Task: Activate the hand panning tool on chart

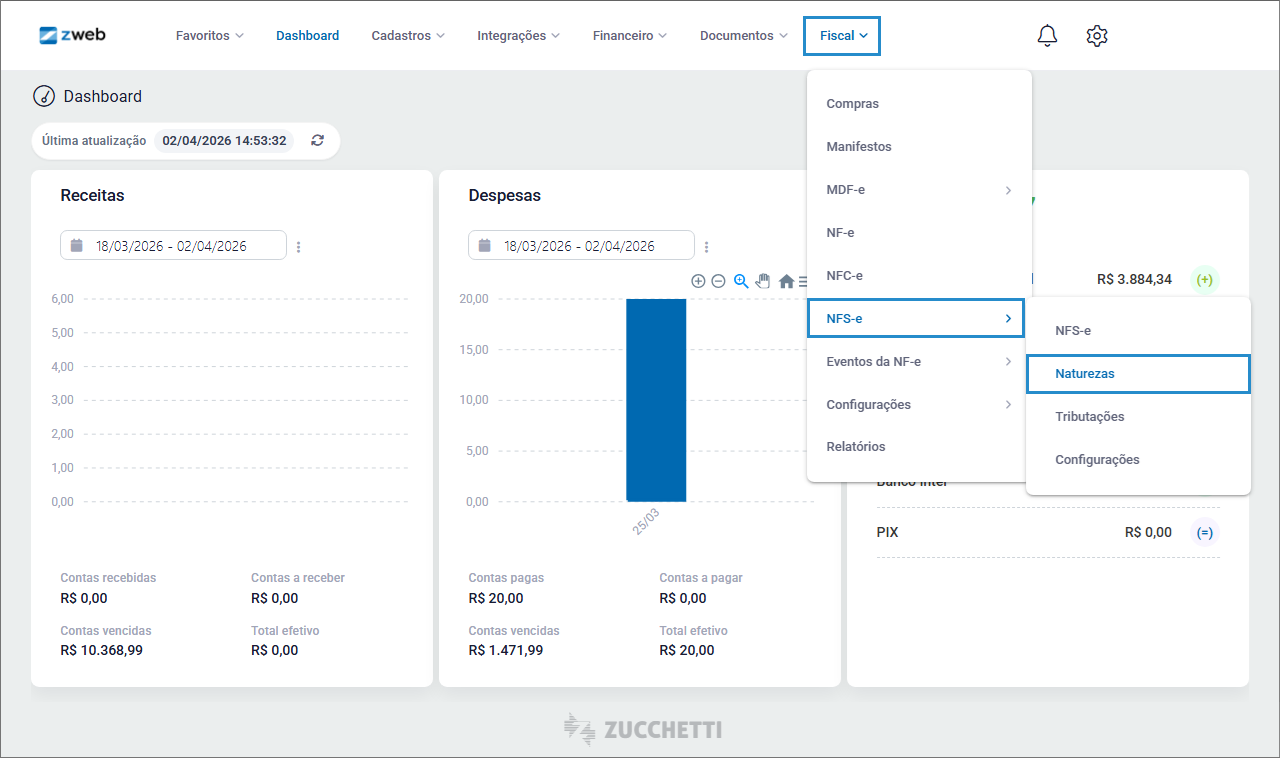Action: 763,281
